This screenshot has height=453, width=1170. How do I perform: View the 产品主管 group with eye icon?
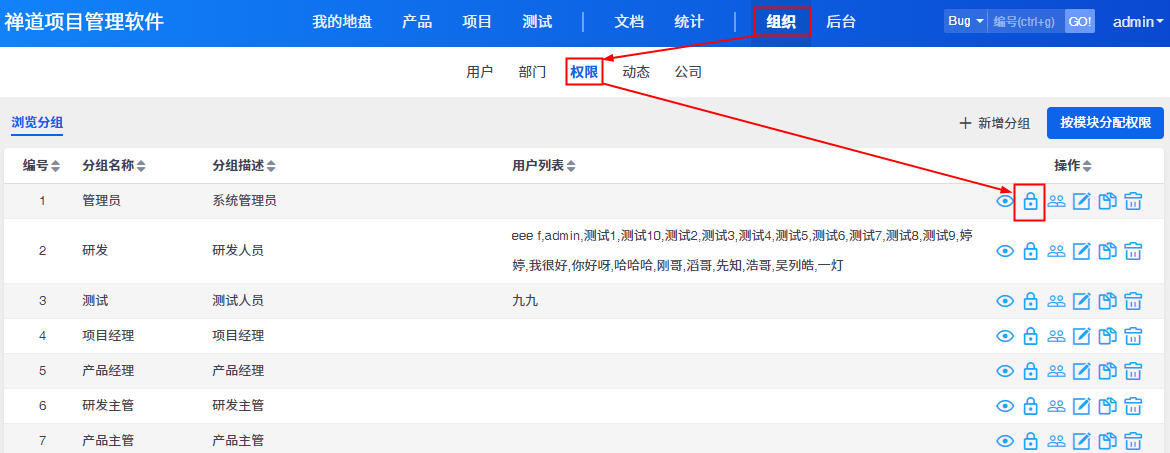click(x=1005, y=441)
